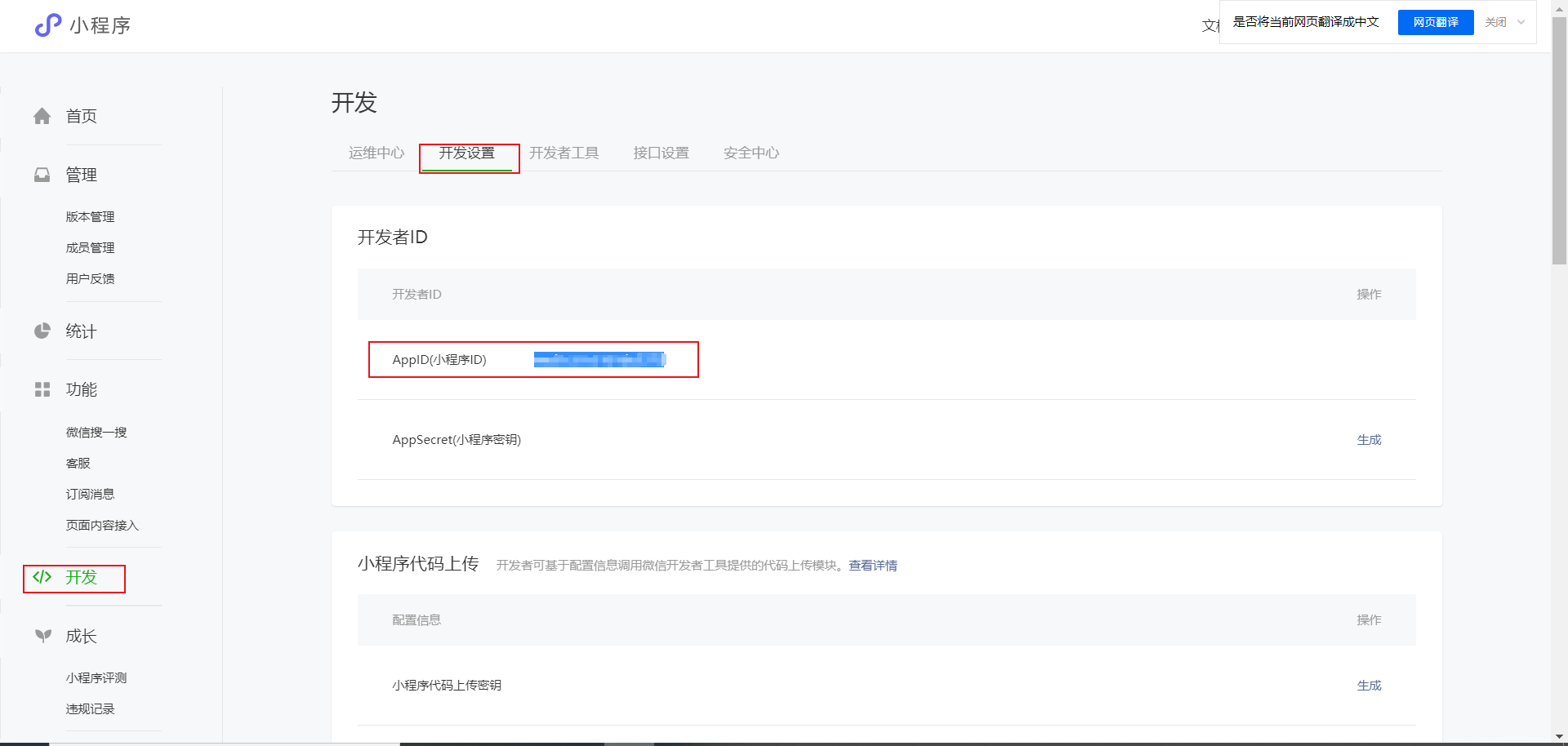Go to 页面内容接入
1568x746 pixels.
[x=103, y=525]
